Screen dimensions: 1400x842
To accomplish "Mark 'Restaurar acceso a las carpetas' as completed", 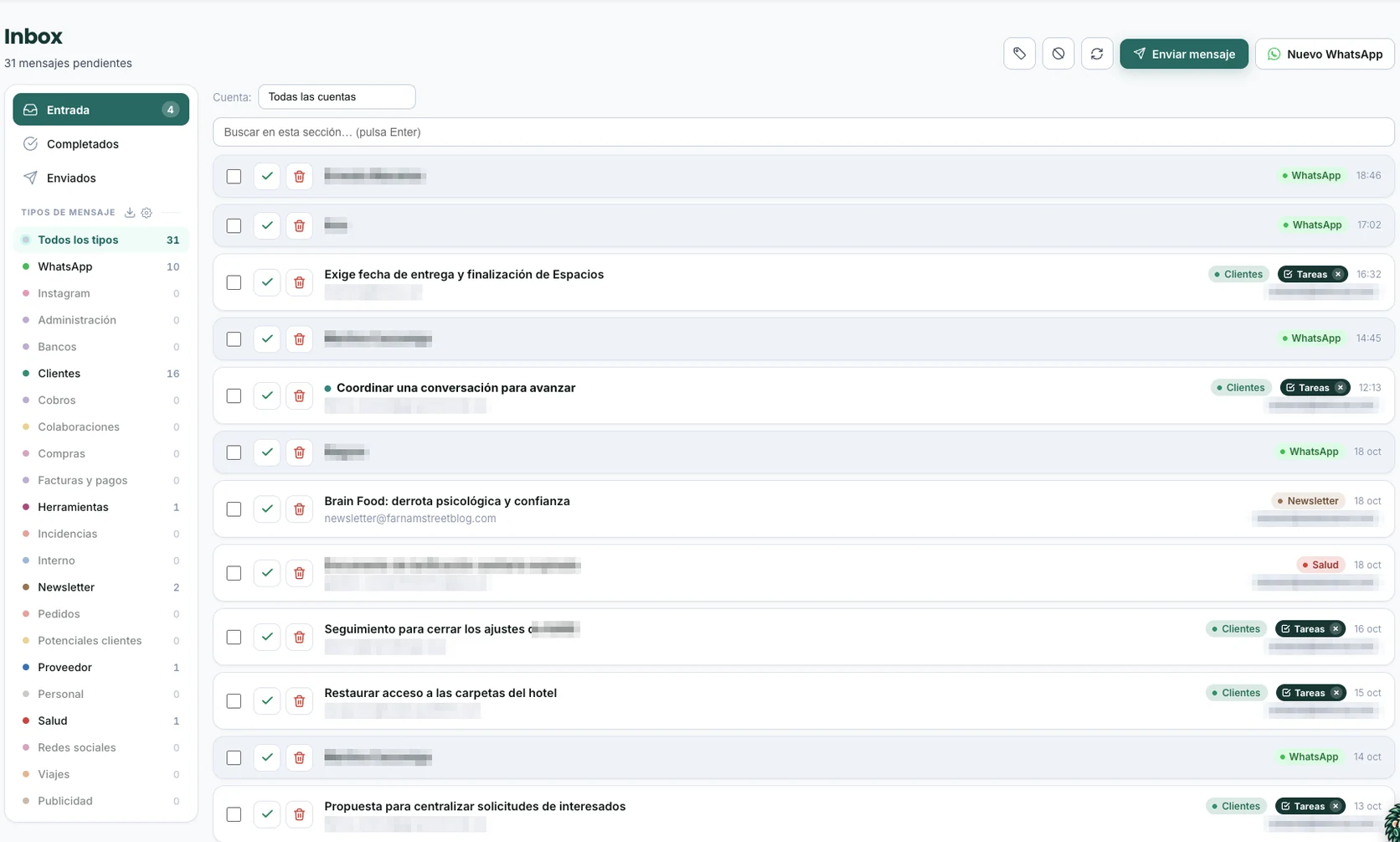I will pyautogui.click(x=267, y=700).
